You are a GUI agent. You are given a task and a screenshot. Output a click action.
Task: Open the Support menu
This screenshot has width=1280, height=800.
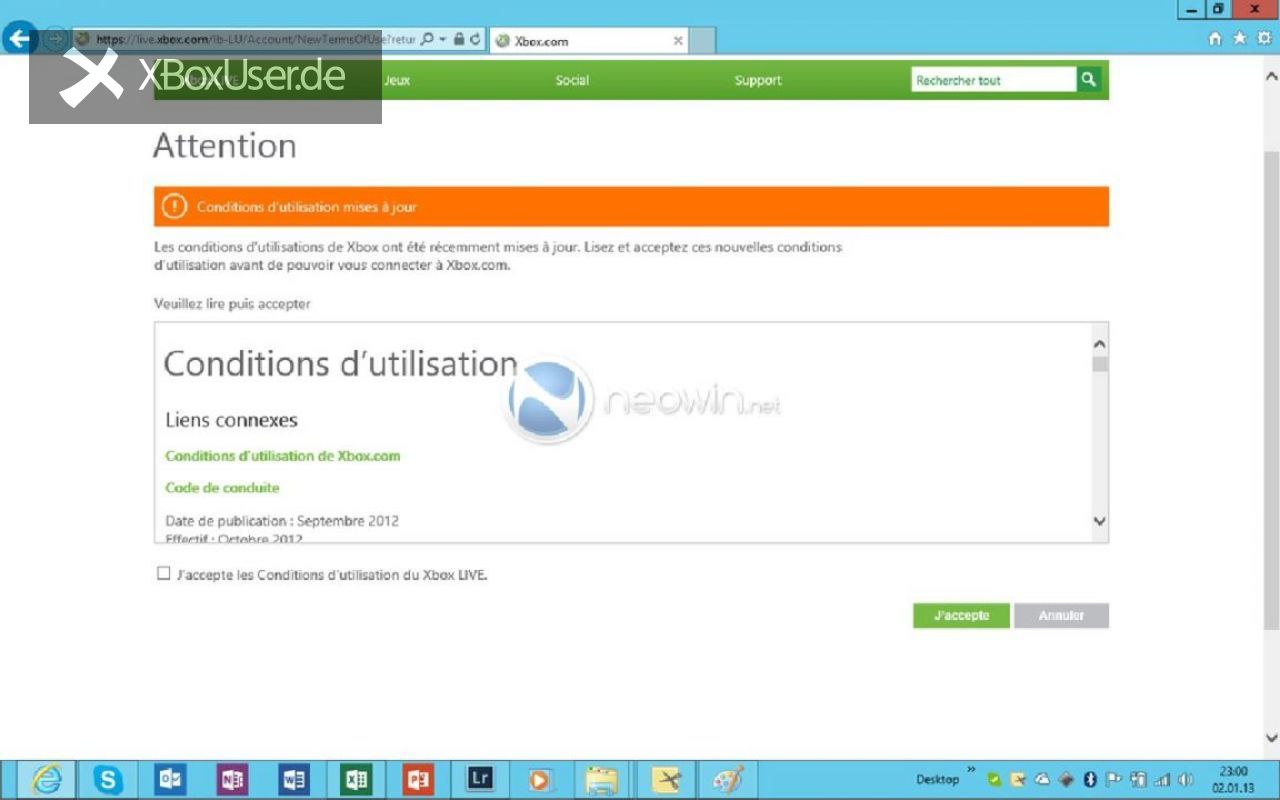[x=758, y=80]
